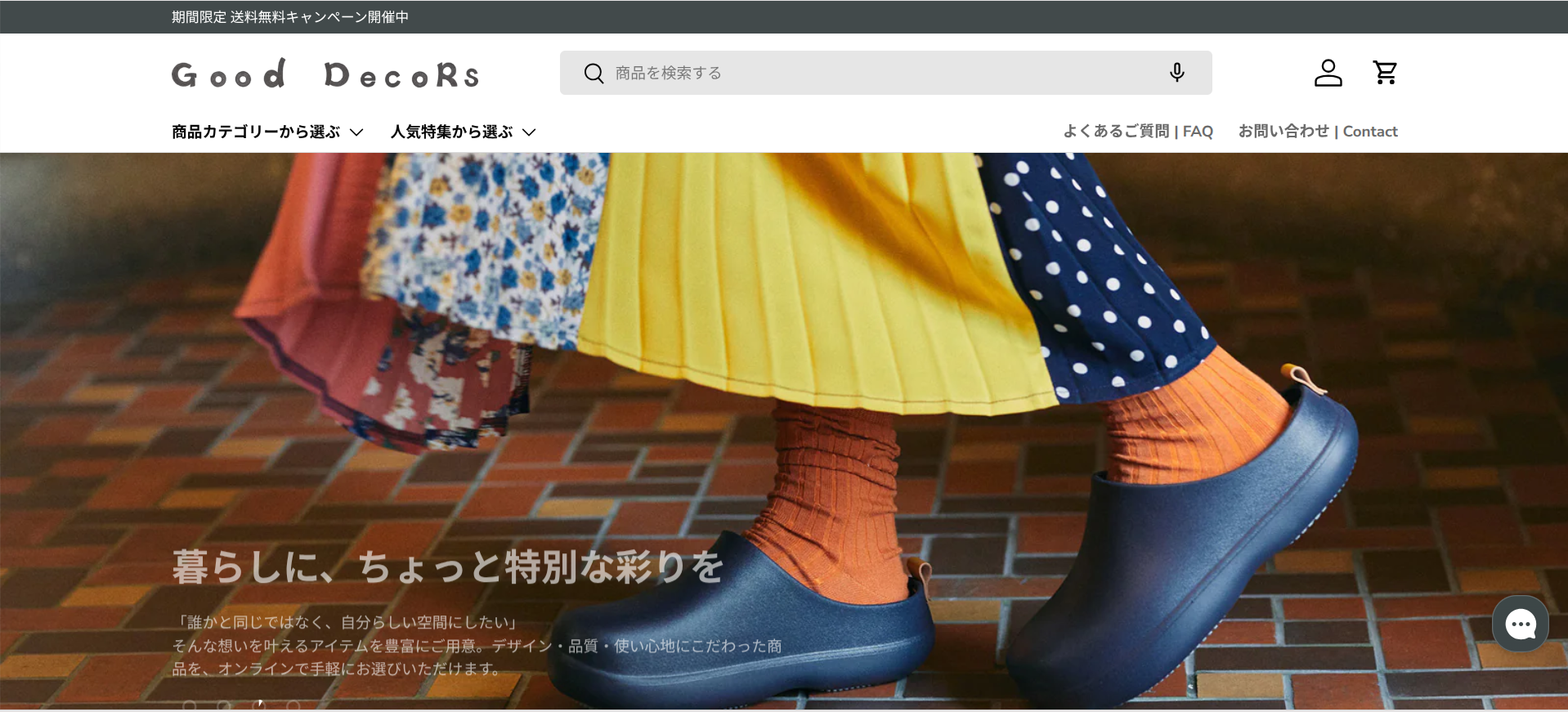Jump to the fourth slideshow pagination dot
Screen dimensions: 1568x712
click(x=293, y=705)
